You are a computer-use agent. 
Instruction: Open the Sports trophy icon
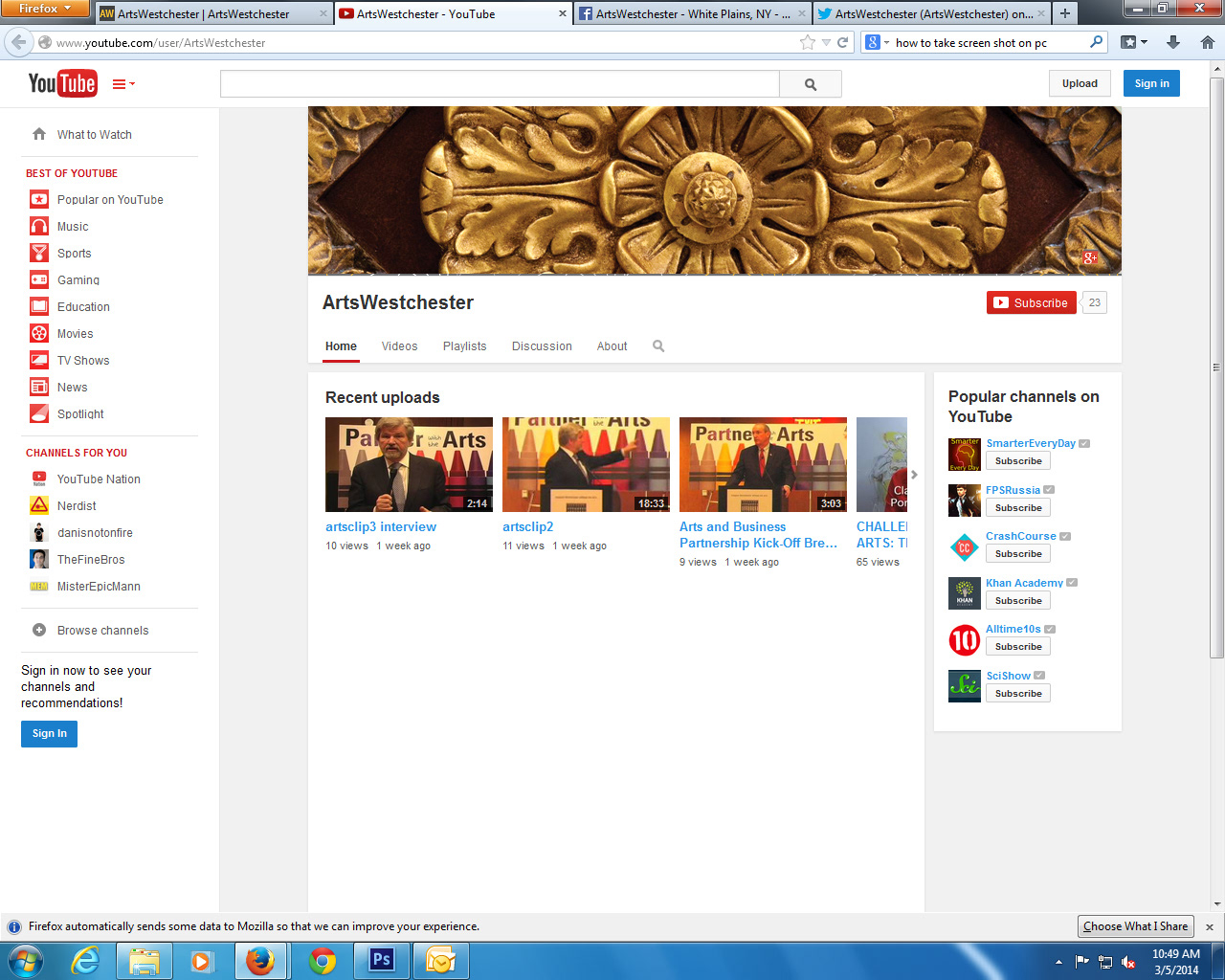39,253
